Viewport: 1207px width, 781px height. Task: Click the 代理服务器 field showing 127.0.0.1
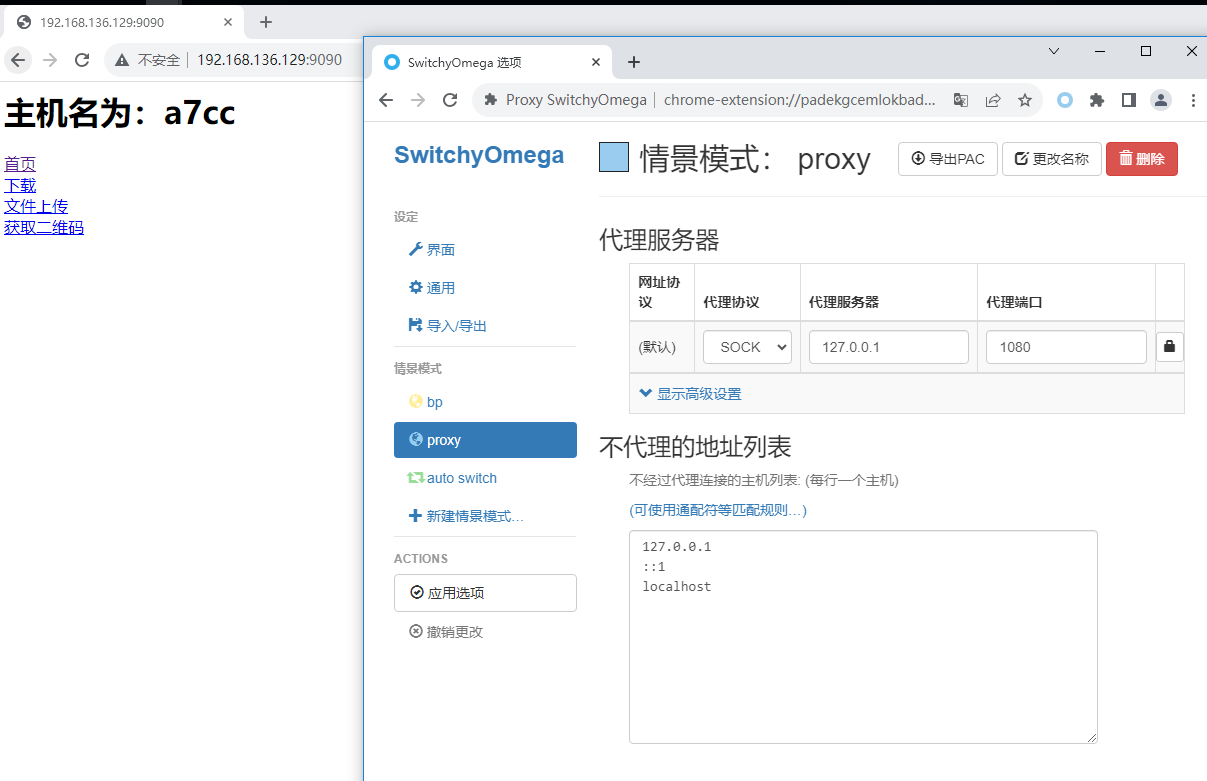pyautogui.click(x=889, y=347)
